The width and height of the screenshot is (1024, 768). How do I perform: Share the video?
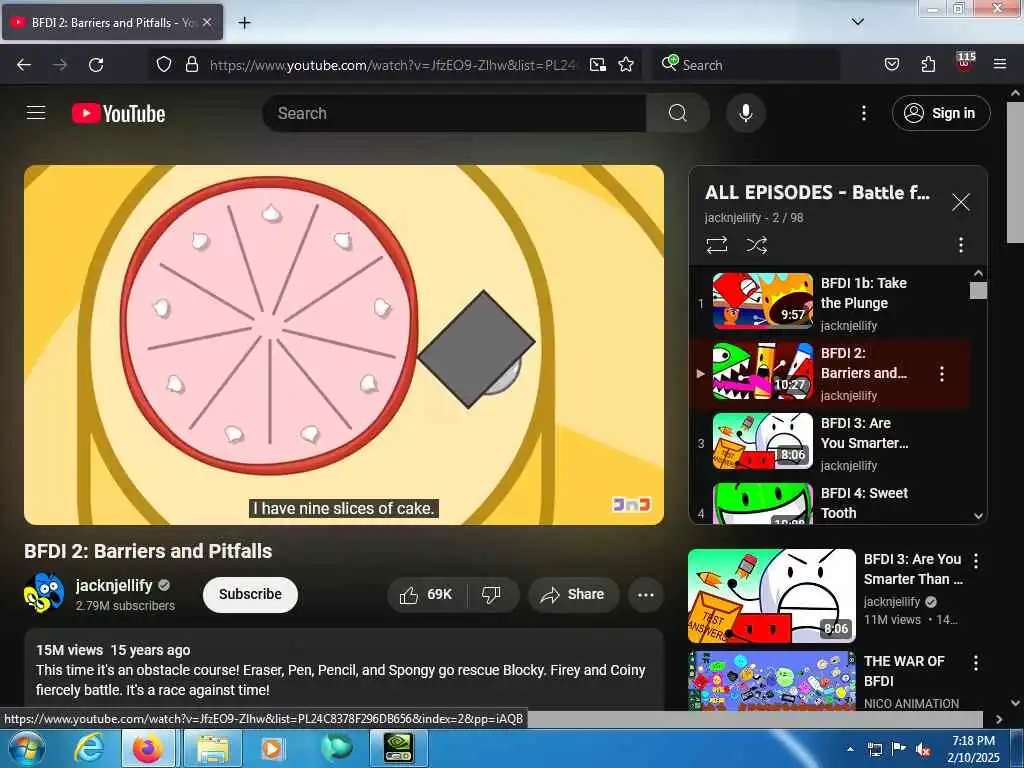point(573,594)
